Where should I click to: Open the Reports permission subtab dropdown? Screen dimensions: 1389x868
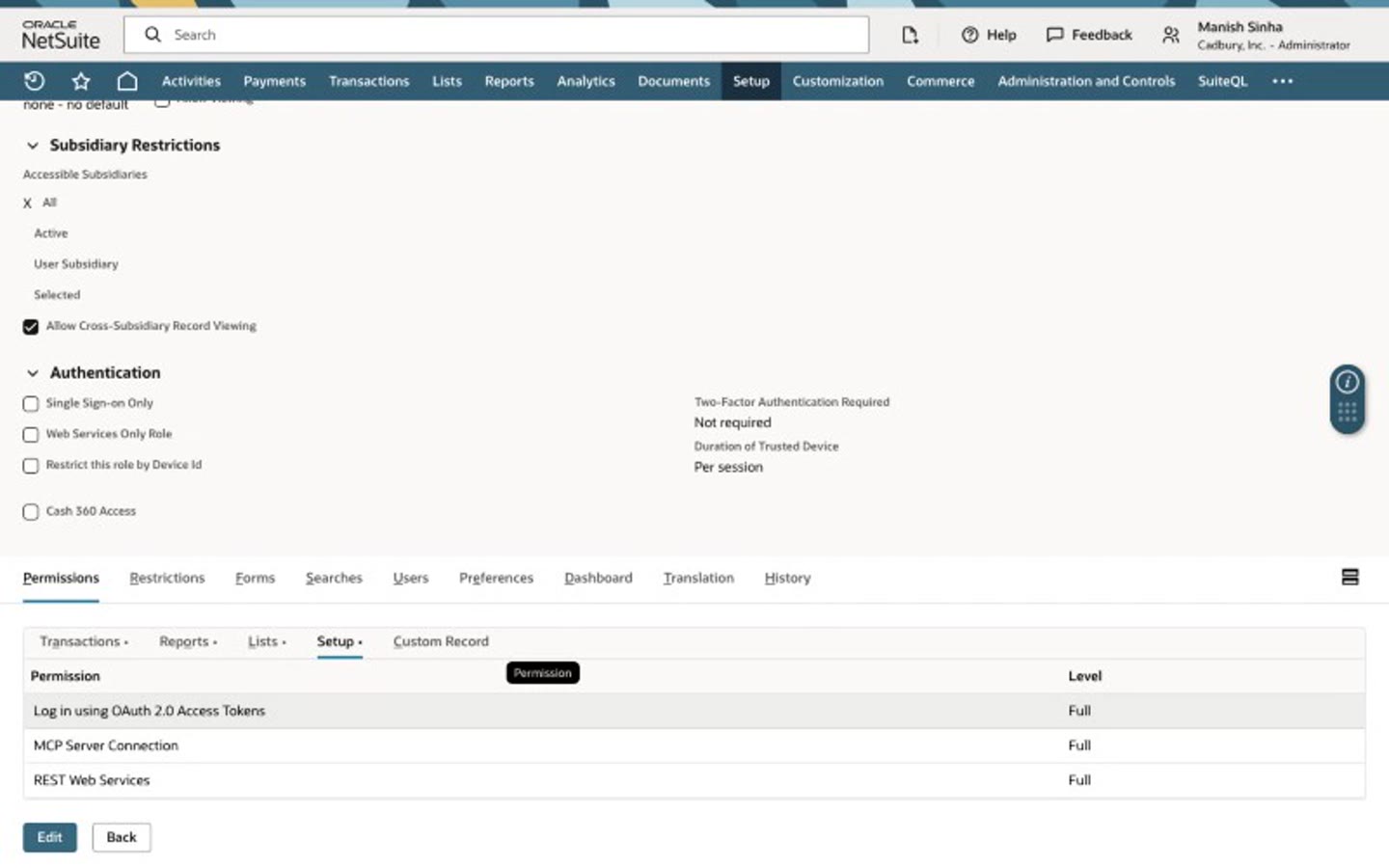click(x=188, y=641)
